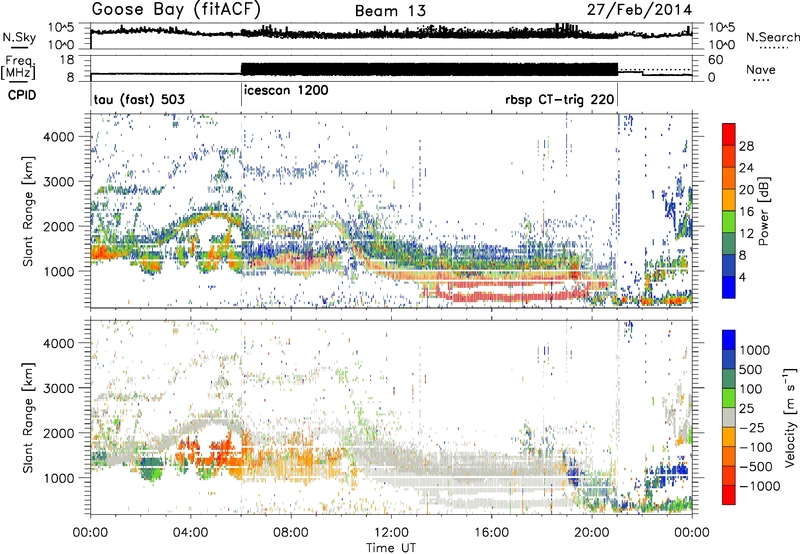Click the 'Goose Bay (fitACF)' title

170,10
